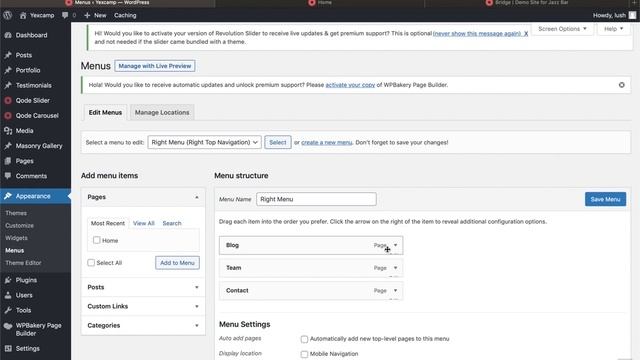
Task: Click the Settings sidebar icon
Action: coord(8,349)
